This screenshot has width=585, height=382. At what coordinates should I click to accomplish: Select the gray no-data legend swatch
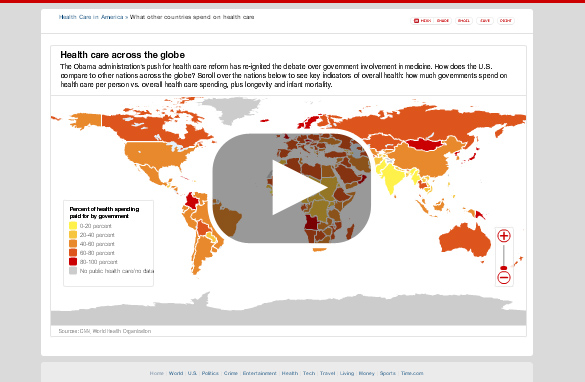point(73,271)
